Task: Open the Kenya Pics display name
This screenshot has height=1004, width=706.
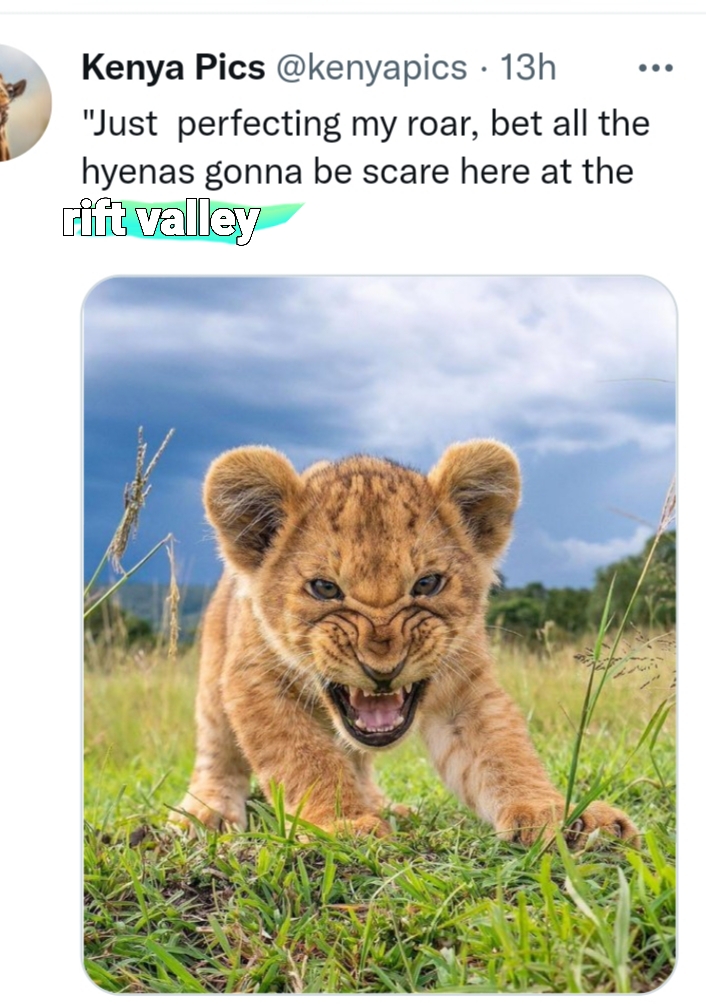Action: pos(173,67)
